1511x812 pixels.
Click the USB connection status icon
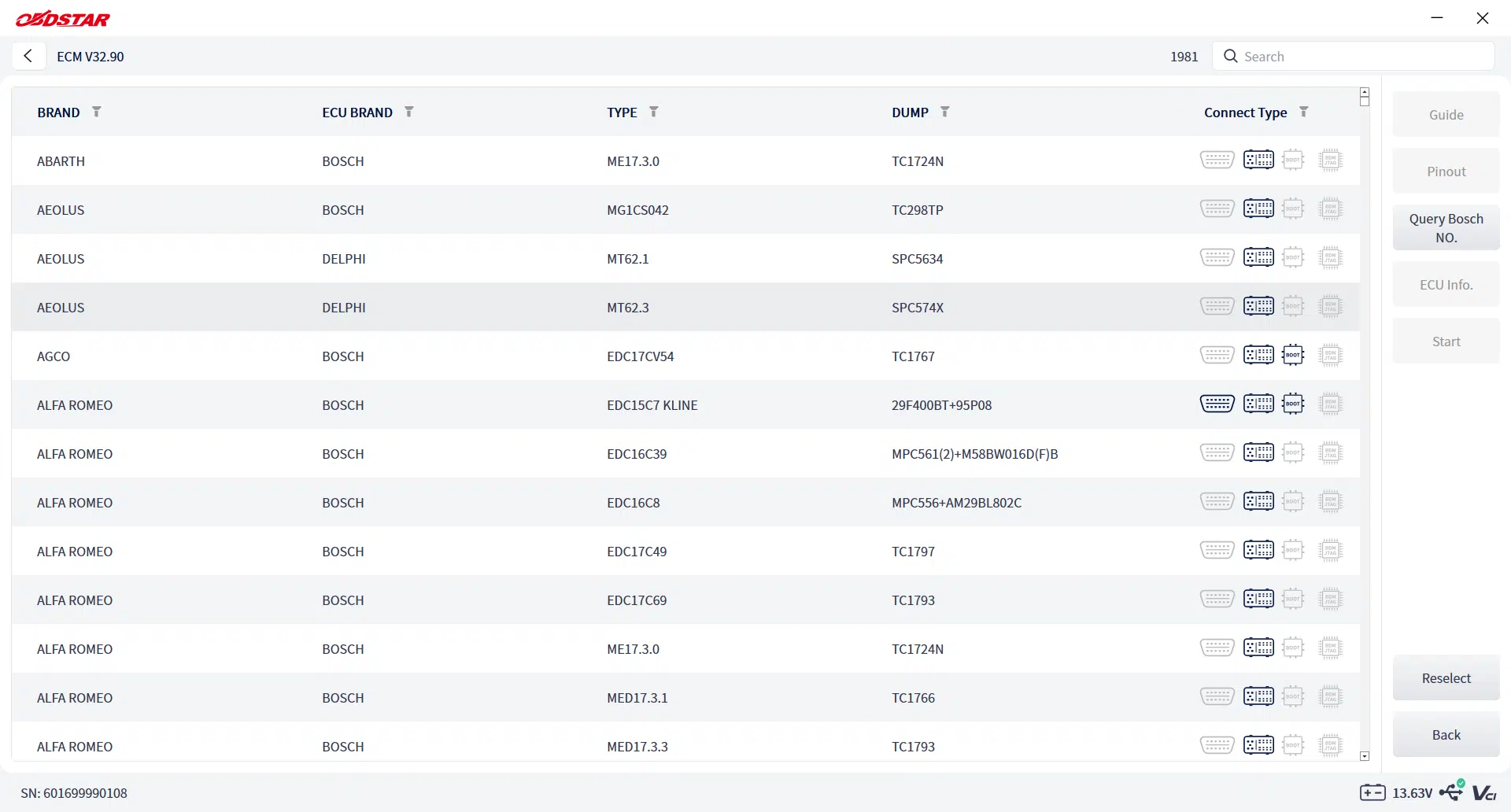click(x=1452, y=791)
